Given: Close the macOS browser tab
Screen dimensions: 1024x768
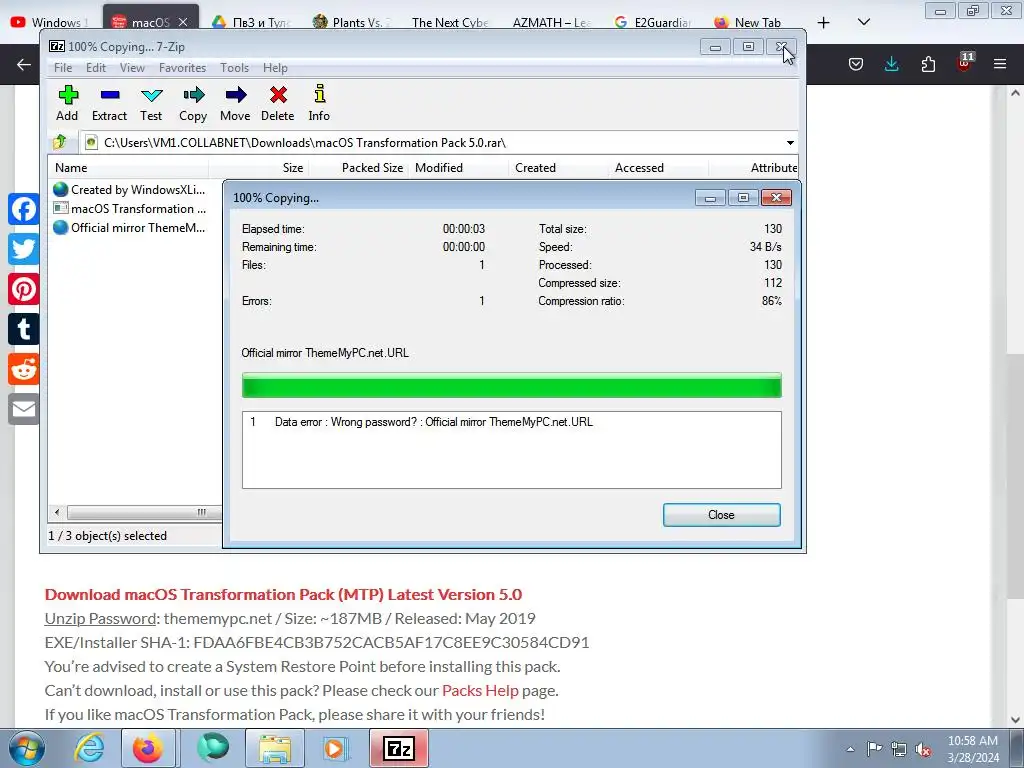Looking at the screenshot, I should click(183, 22).
